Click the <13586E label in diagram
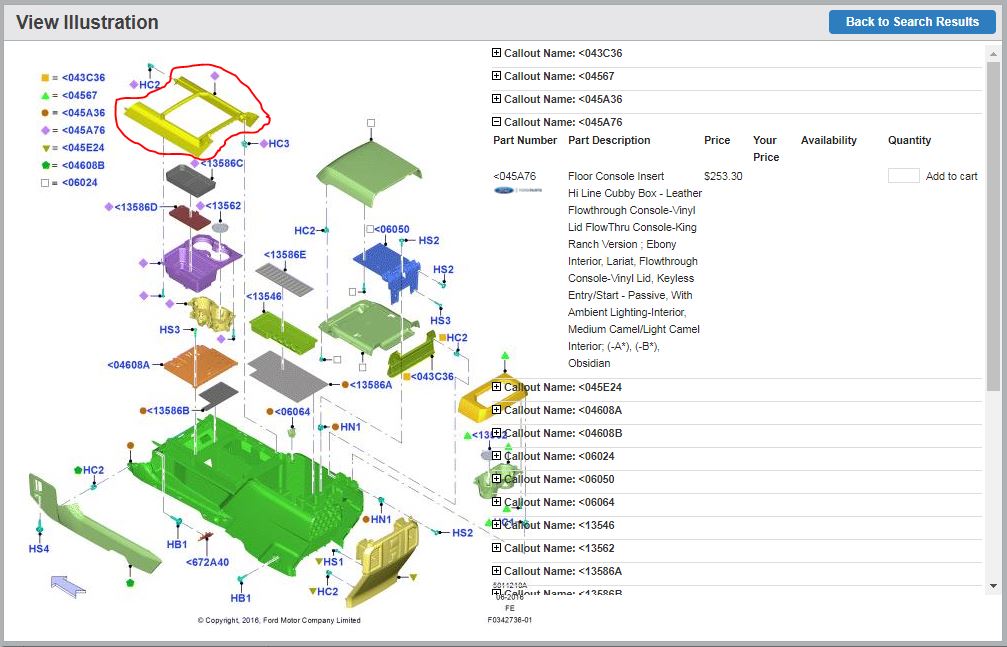 click(285, 254)
